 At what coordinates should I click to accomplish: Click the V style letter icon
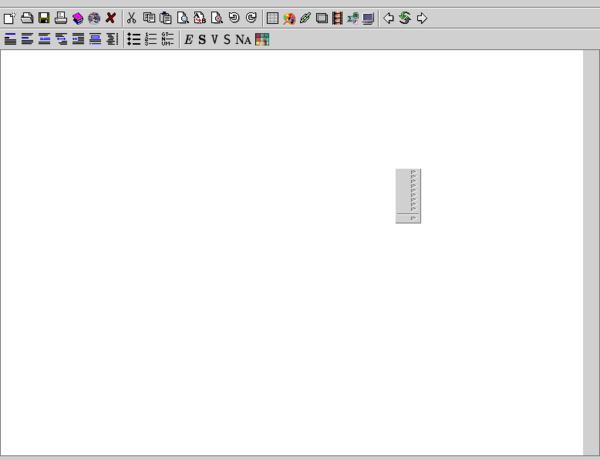click(x=215, y=39)
